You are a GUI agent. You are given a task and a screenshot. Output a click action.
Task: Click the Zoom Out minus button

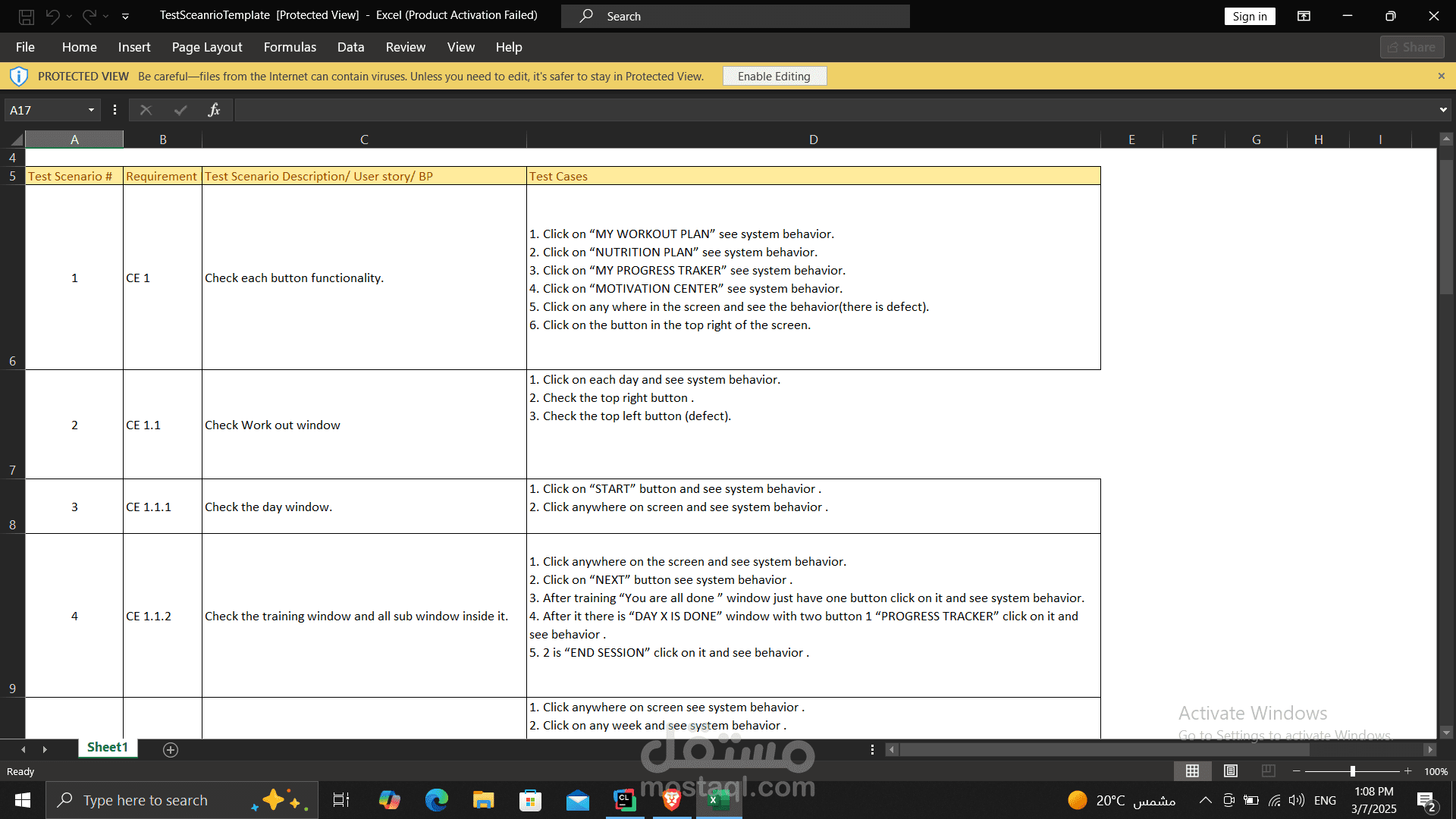pos(1297,771)
